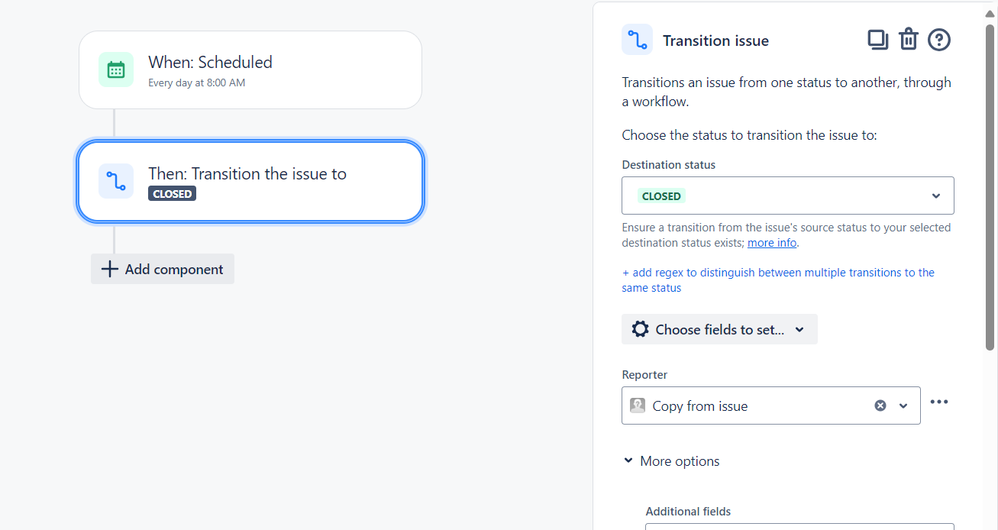The image size is (998, 530).
Task: Click the duplicate component icon
Action: [877, 40]
